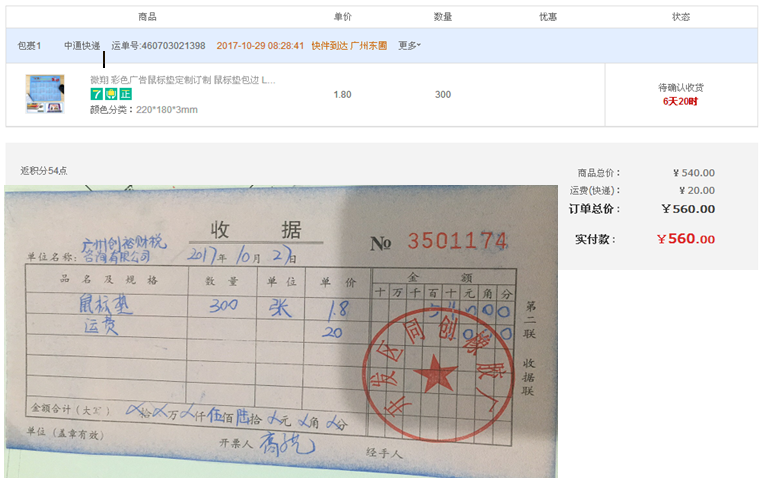Viewport: 766px width, 478px height.
Task: Click the yellow shield guarantee badge icon
Action: click(x=111, y=94)
